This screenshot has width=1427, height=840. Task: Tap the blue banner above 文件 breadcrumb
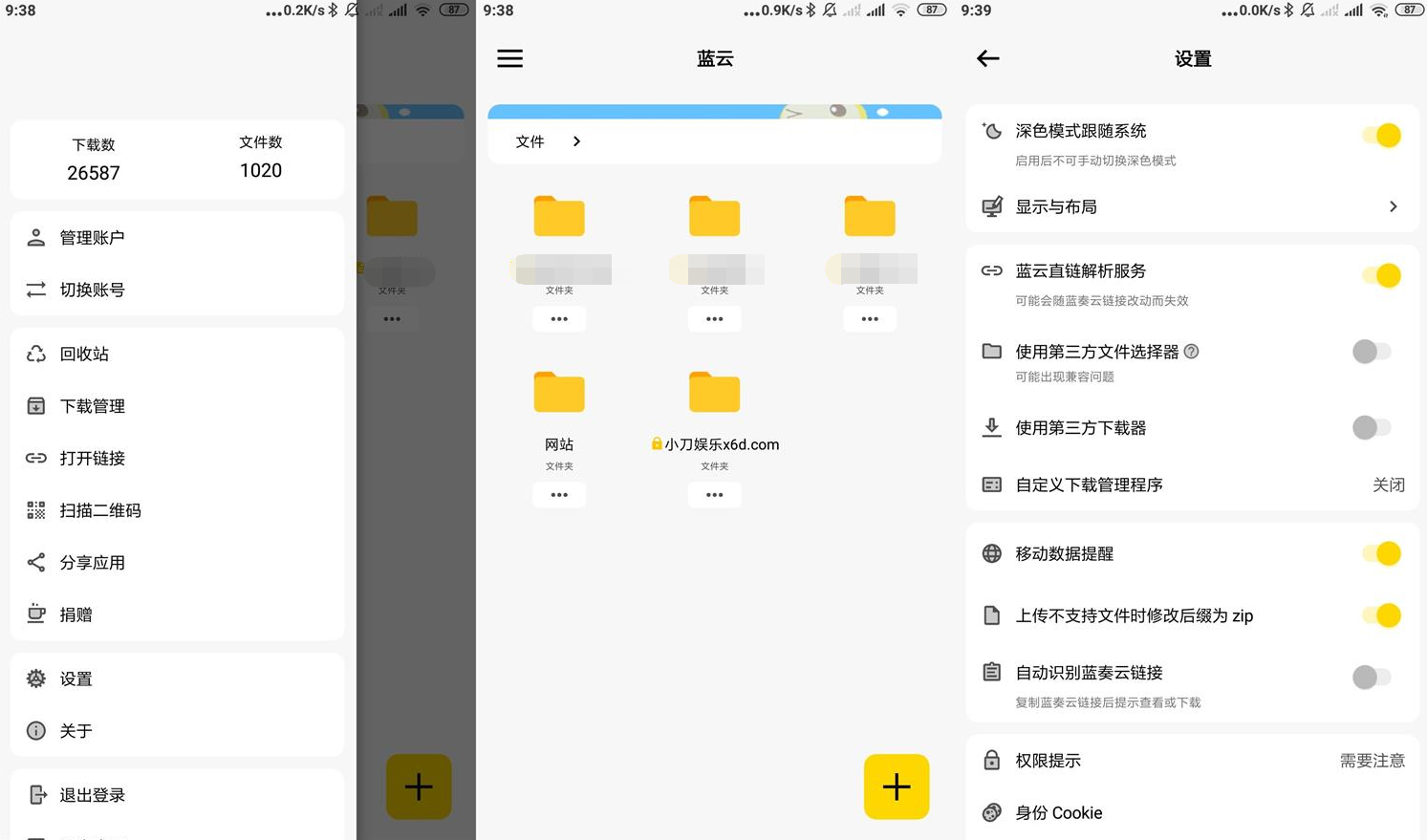(714, 112)
